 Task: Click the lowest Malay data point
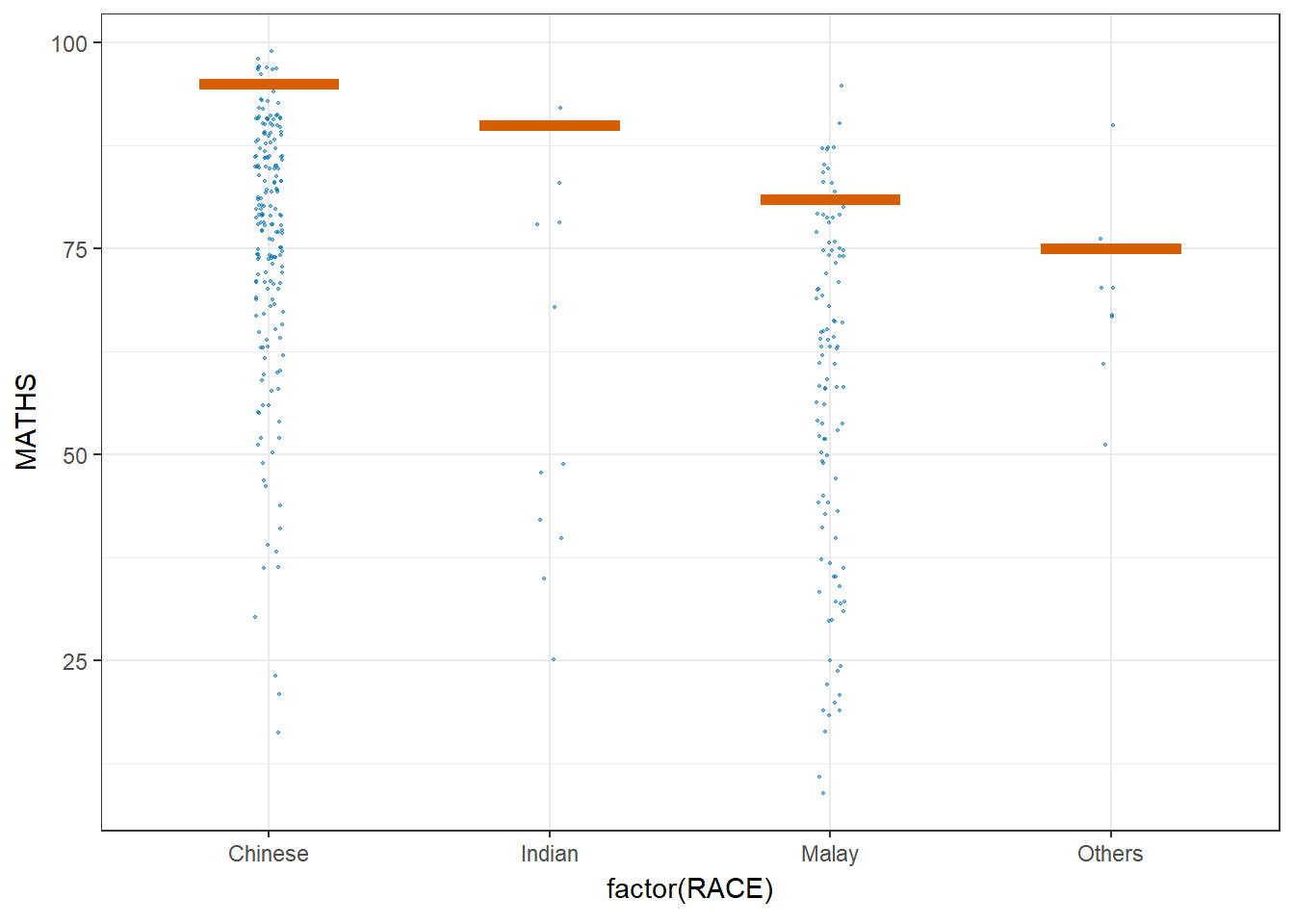point(823,793)
